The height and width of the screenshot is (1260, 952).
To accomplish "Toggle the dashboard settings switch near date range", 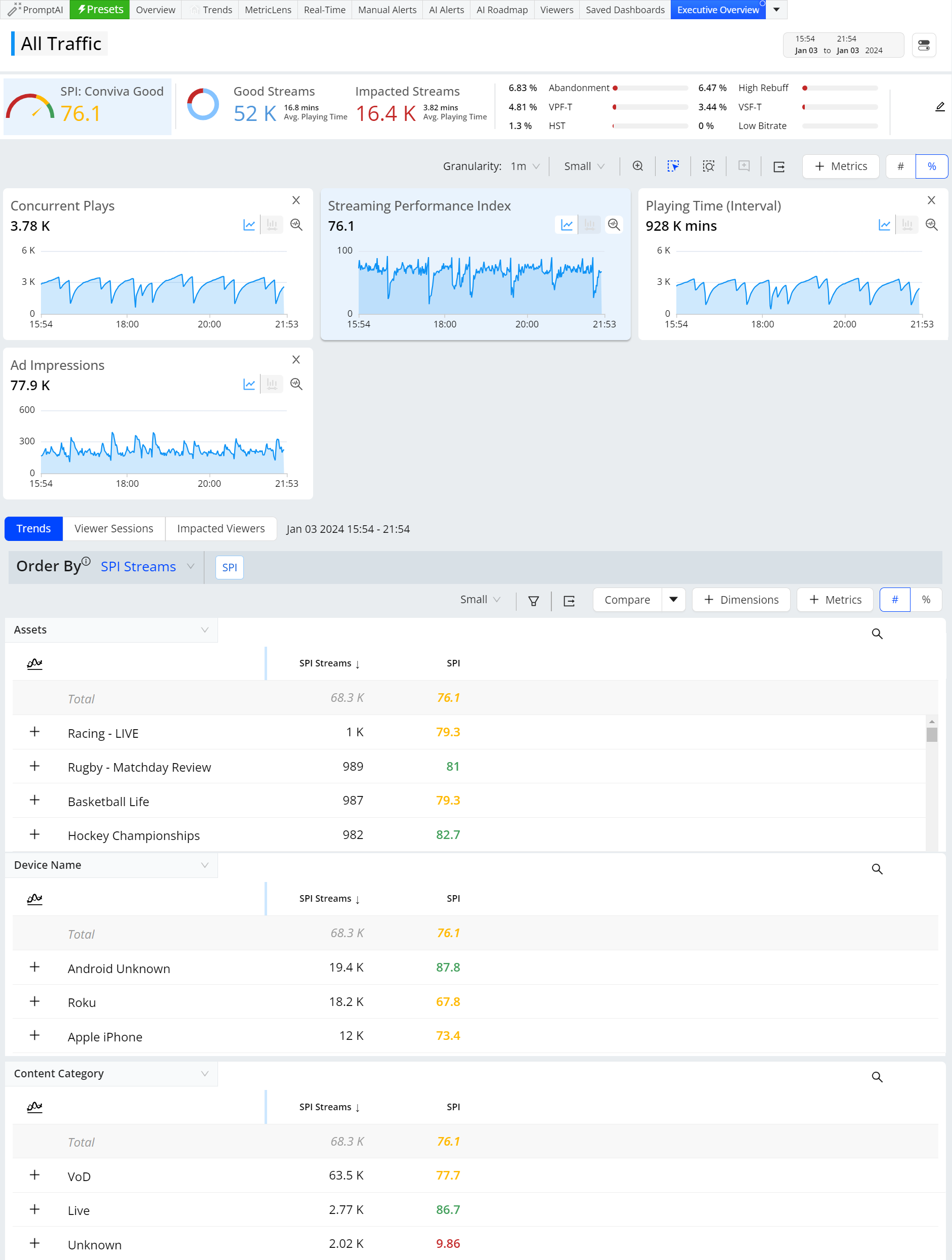I will click(924, 45).
